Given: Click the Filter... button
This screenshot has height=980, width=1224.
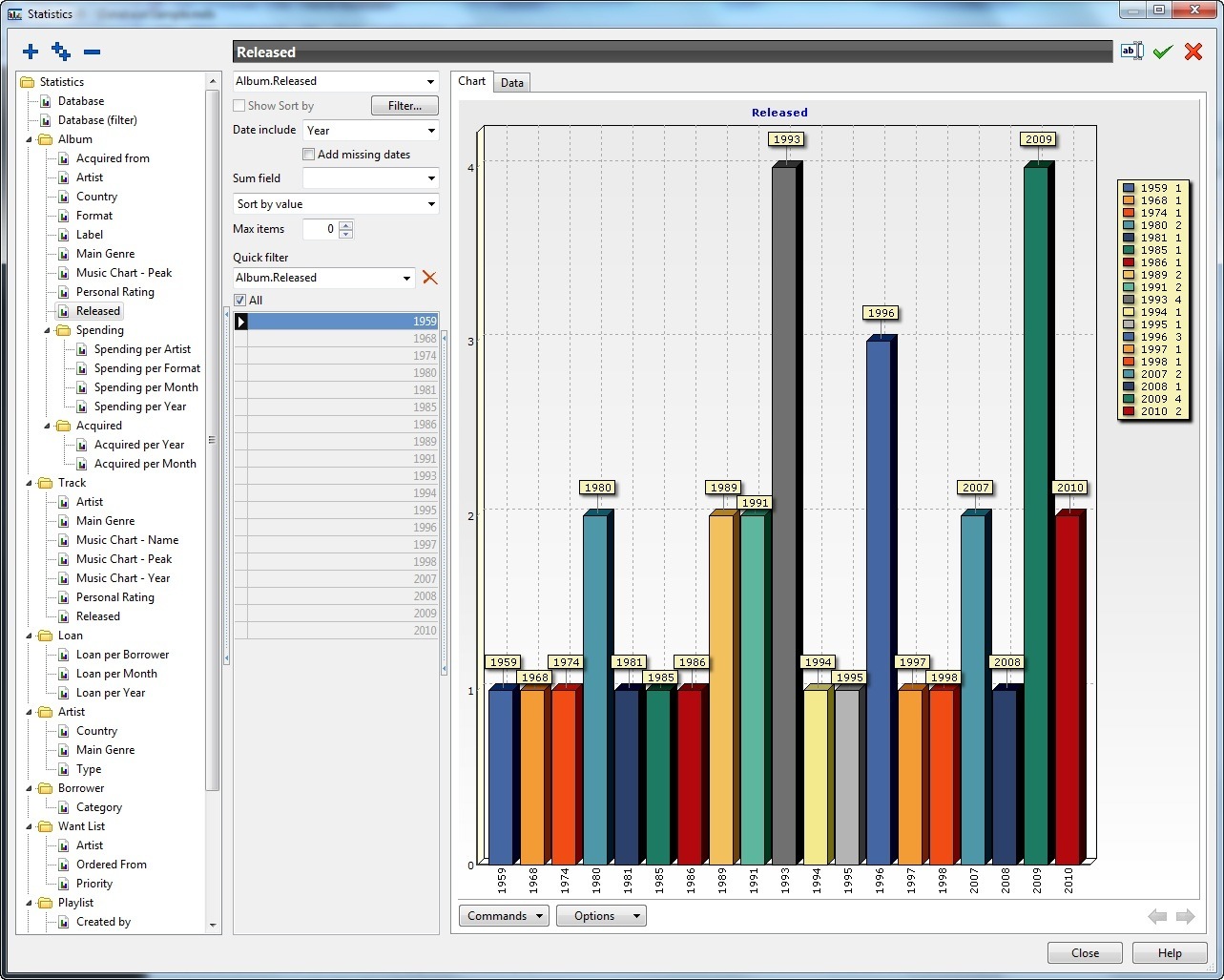Looking at the screenshot, I should point(405,106).
